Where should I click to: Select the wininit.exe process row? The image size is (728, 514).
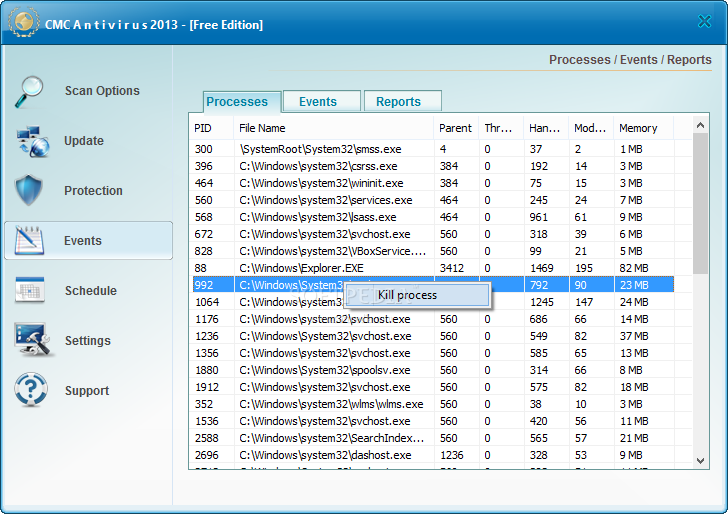(x=432, y=183)
